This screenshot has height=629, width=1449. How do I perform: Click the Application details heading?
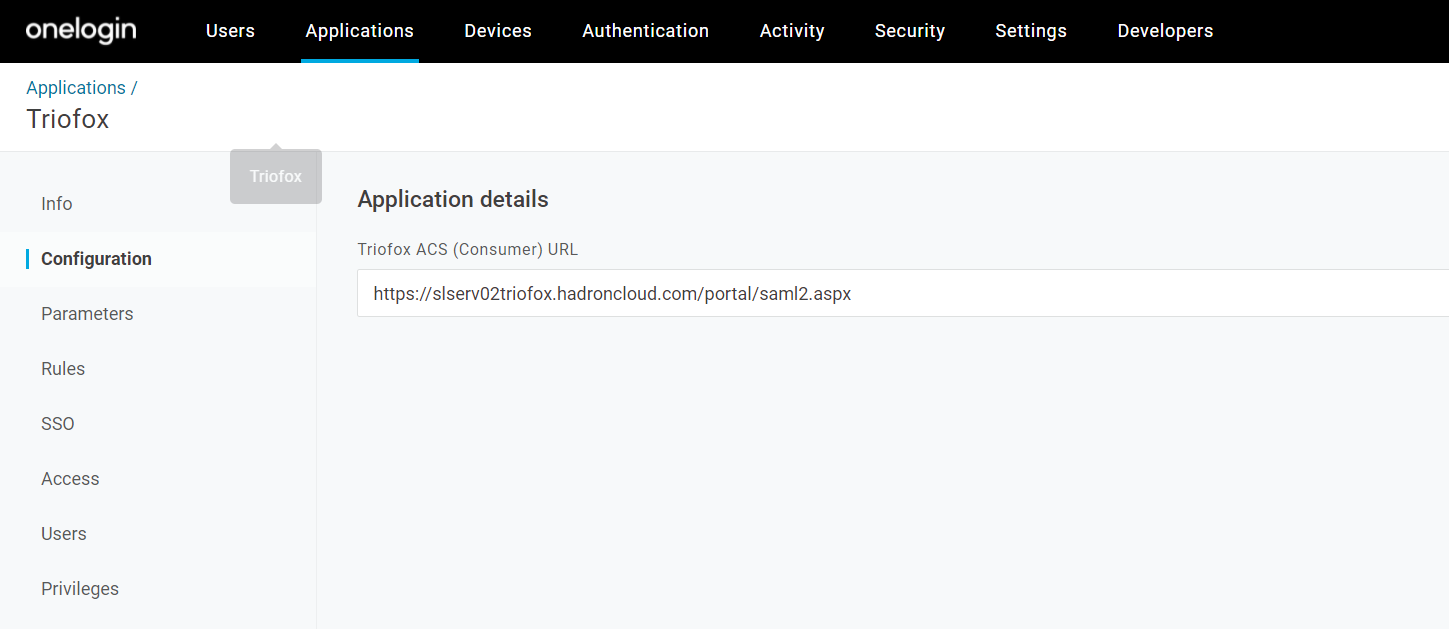tap(453, 199)
